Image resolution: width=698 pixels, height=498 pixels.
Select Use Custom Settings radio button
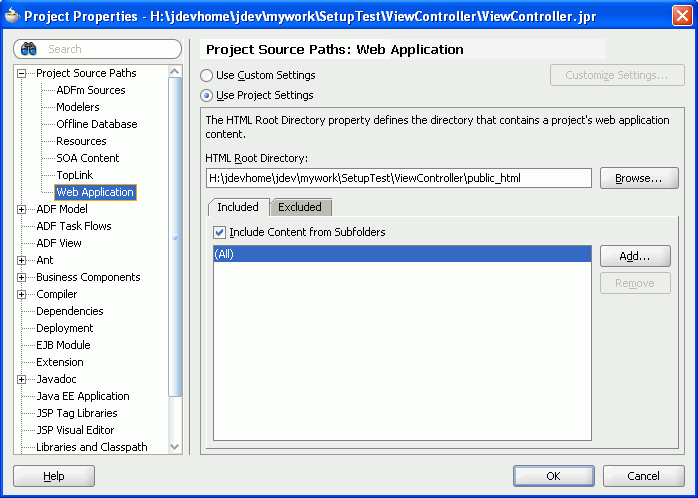pos(206,75)
